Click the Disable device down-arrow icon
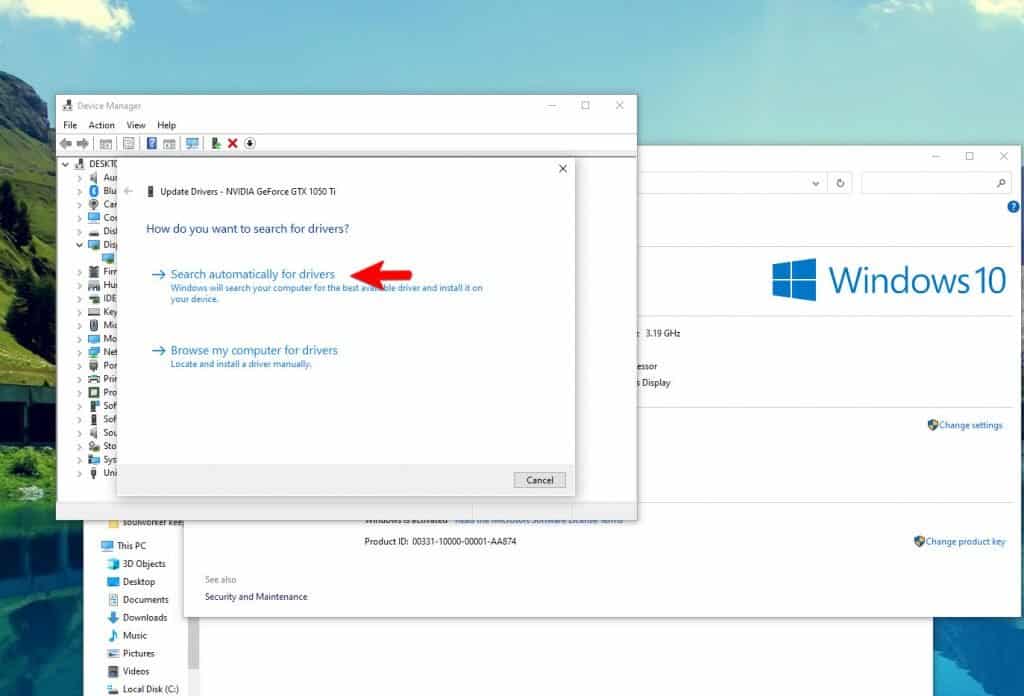This screenshot has height=696, width=1024. [x=249, y=144]
